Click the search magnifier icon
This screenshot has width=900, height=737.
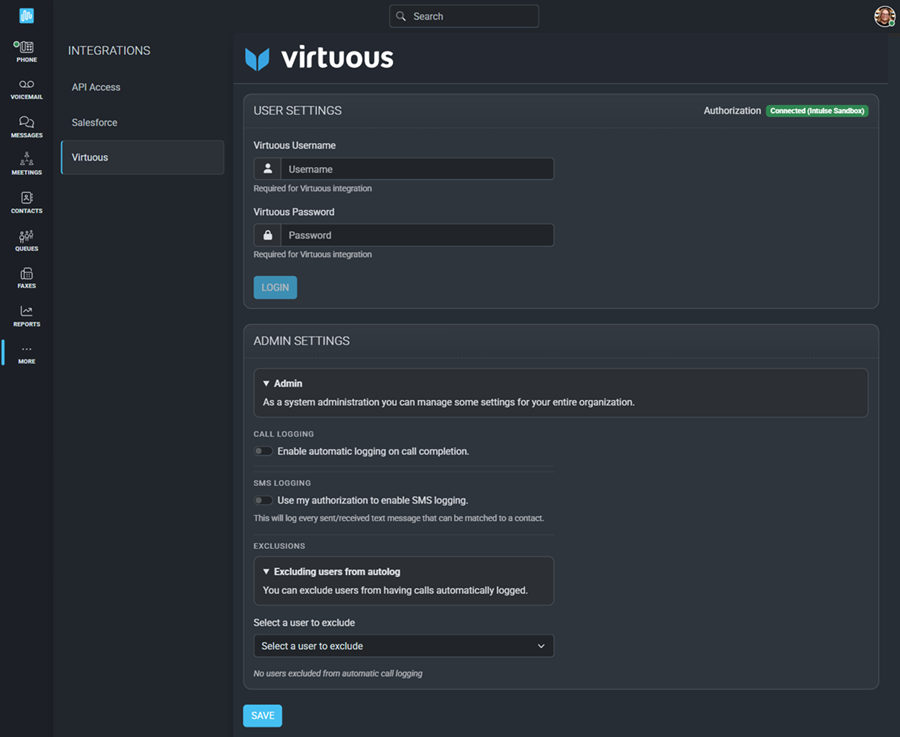tap(401, 16)
